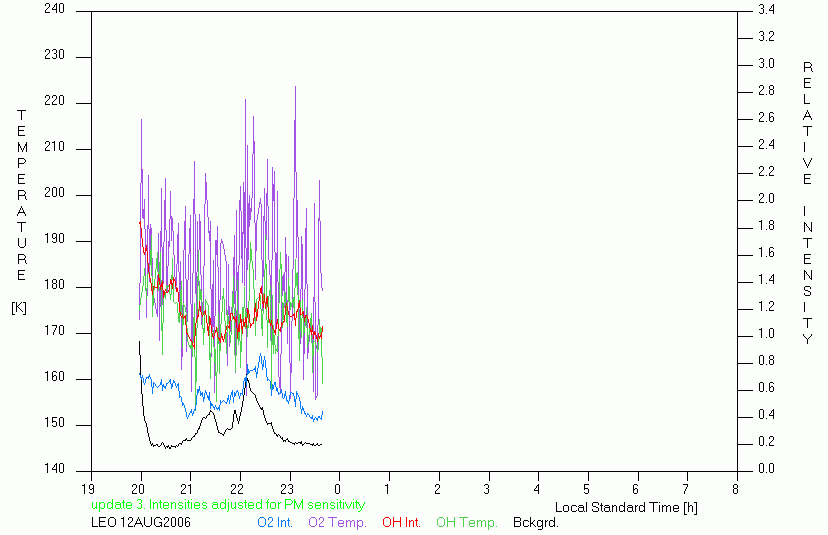Click the 'OH Temp.' legend label
The height and width of the screenshot is (535, 828).
click(467, 523)
